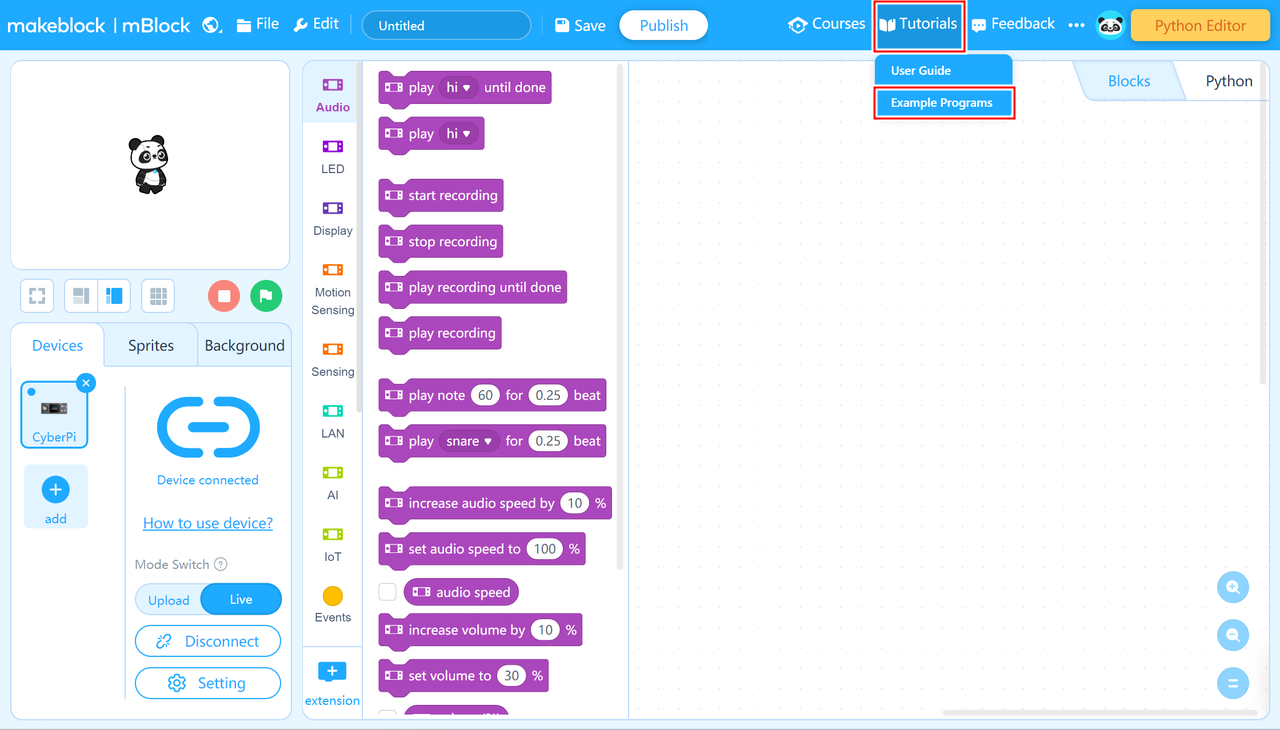Switch to the Blocks tab
Viewport: 1280px width, 730px height.
(1129, 81)
